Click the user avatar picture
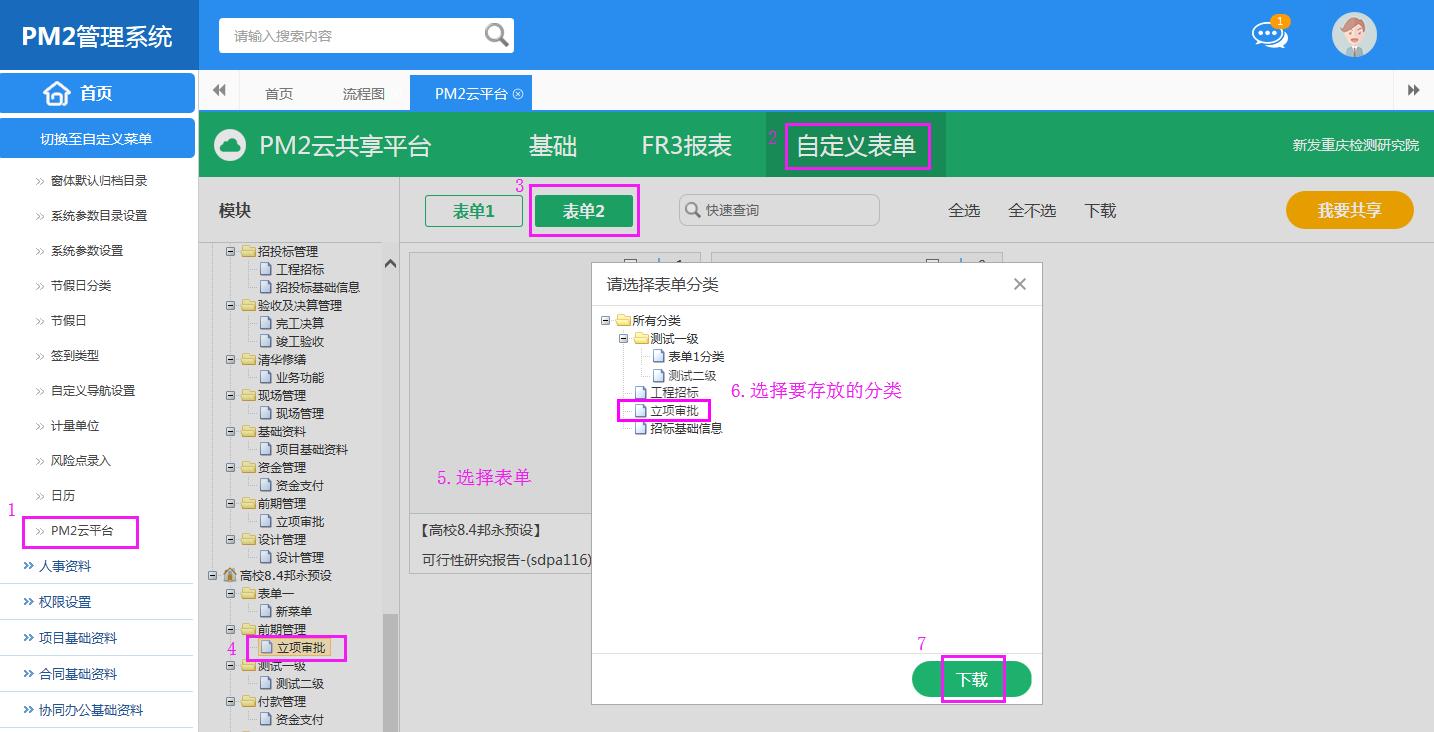The width and height of the screenshot is (1434, 732). pos(1354,35)
